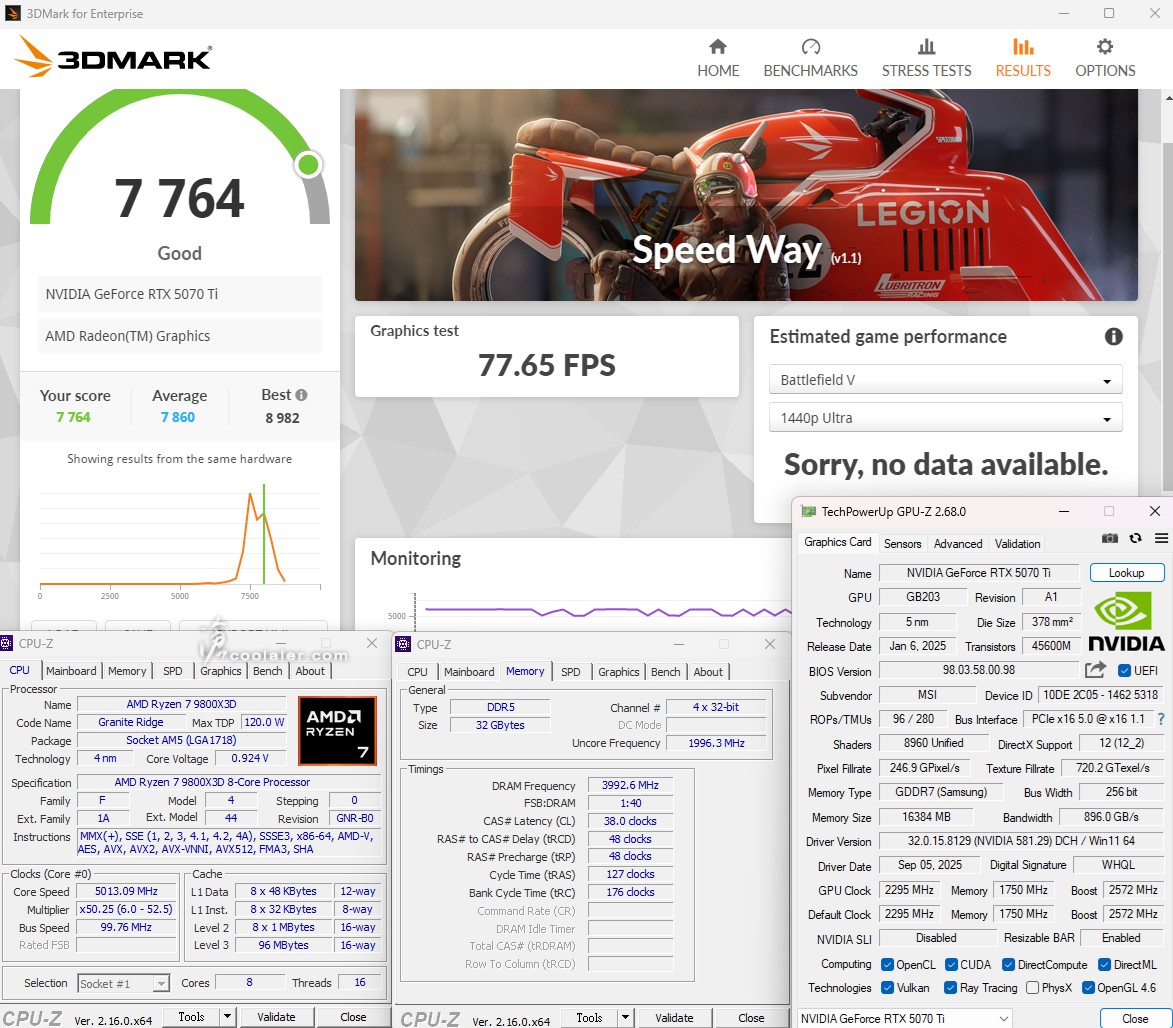Viewport: 1173px width, 1028px height.
Task: Toggle the Ray Tracing checkbox
Action: coord(950,988)
